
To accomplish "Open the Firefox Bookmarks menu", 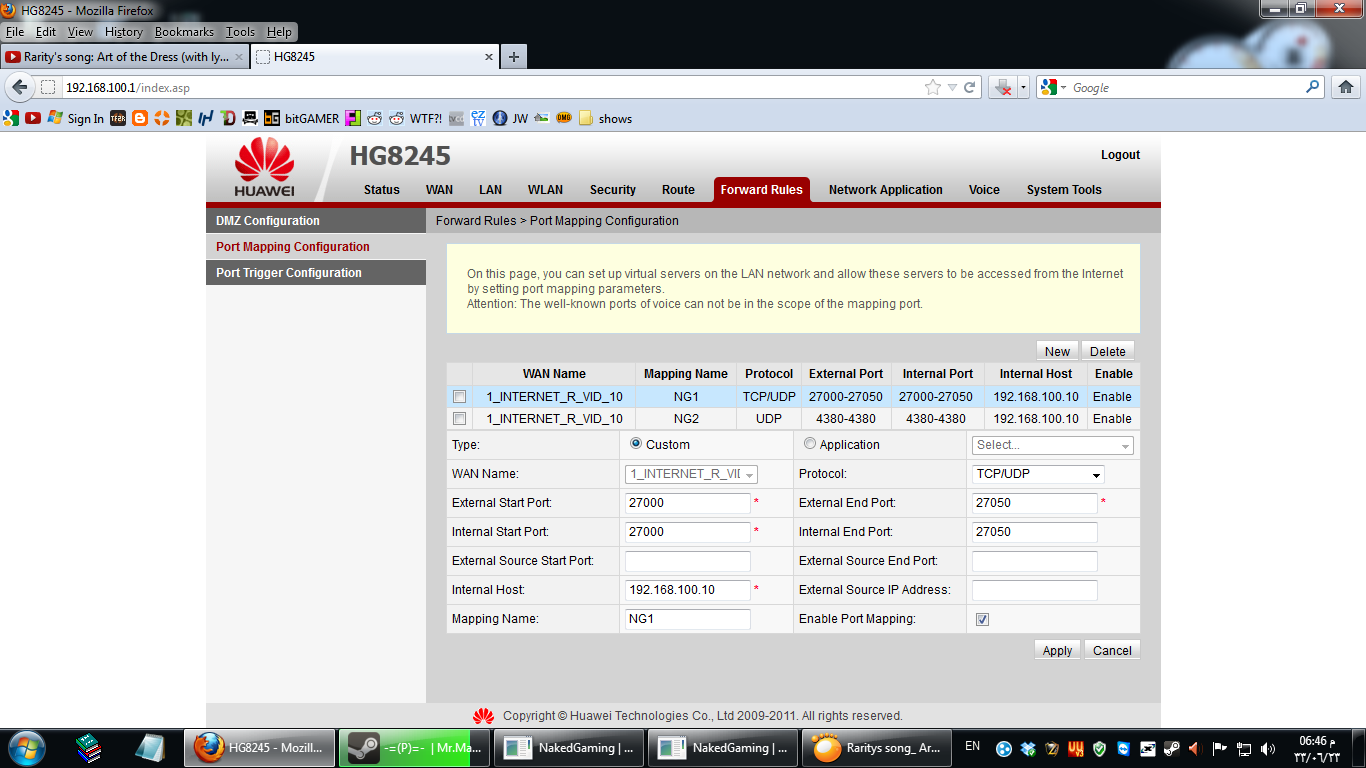I will (184, 32).
